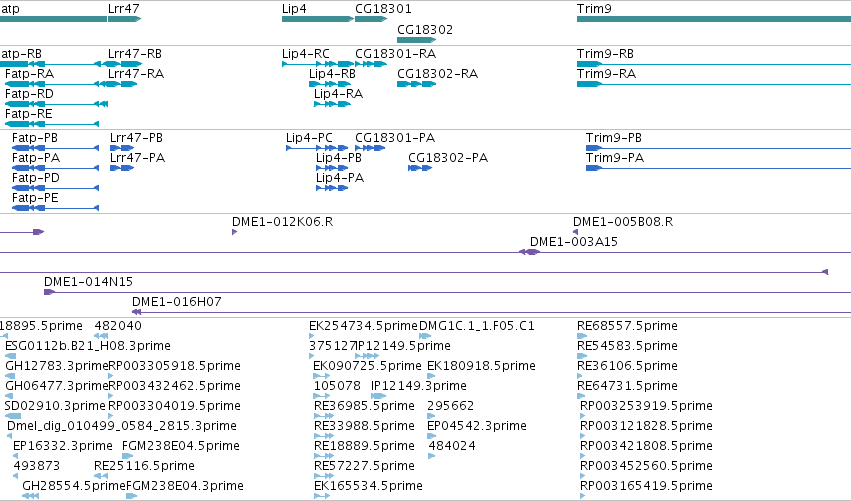This screenshot has width=851, height=501.
Task: Select the Lrr47-PB protein glyph
Action: pos(122,148)
